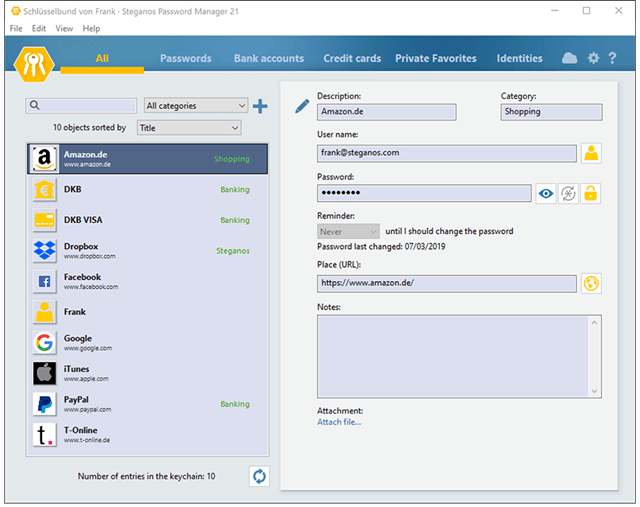
Task: Open the All categories dropdown
Action: (196, 106)
